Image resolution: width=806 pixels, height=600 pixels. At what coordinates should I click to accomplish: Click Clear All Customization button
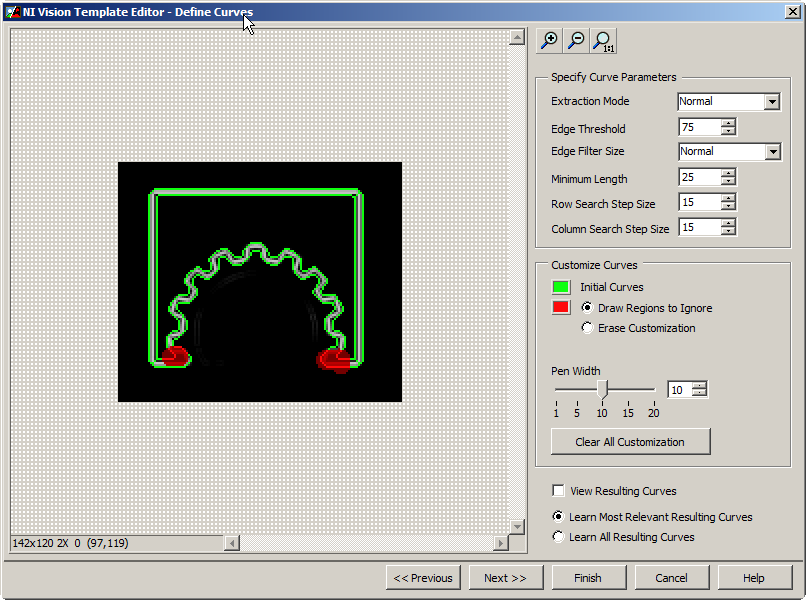630,442
